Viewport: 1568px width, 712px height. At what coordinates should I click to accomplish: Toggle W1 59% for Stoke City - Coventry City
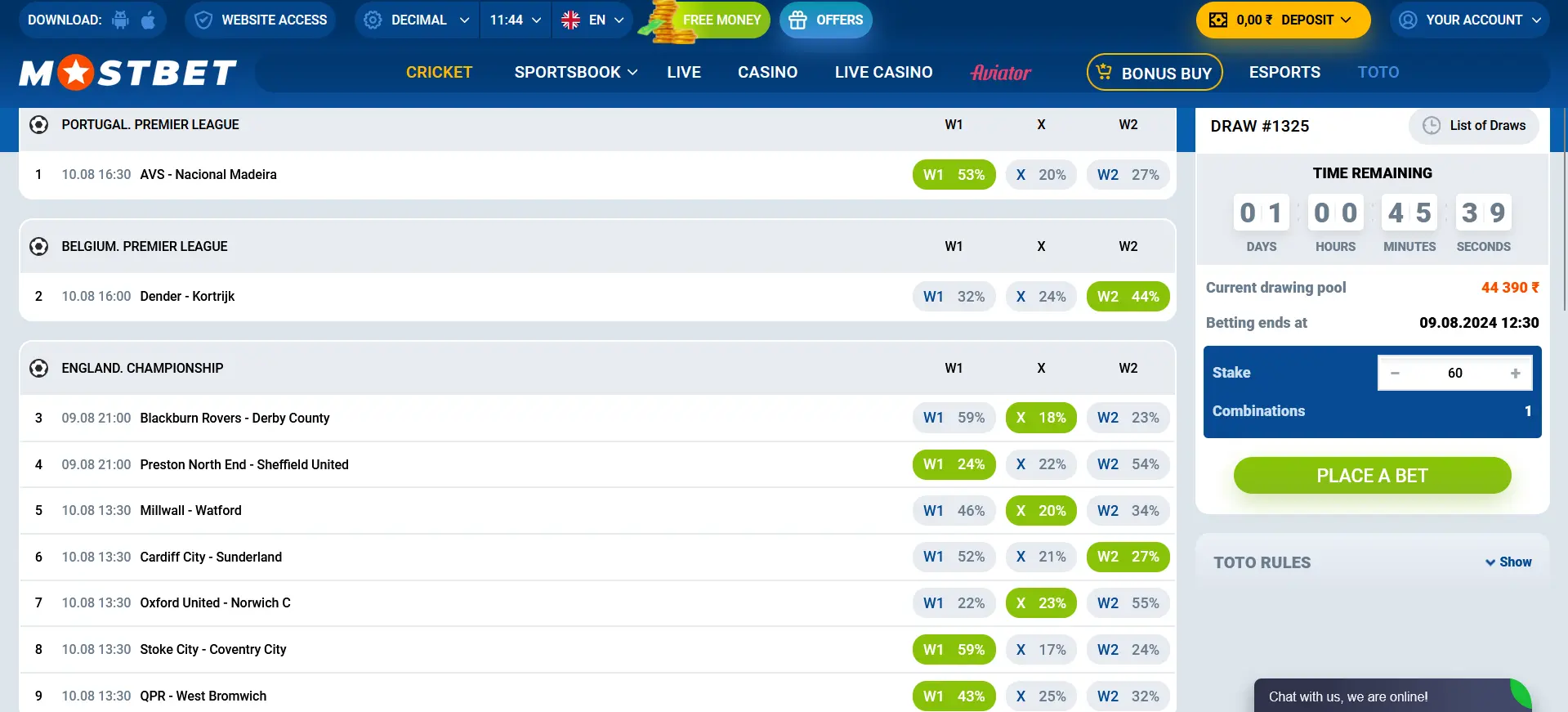pos(954,650)
